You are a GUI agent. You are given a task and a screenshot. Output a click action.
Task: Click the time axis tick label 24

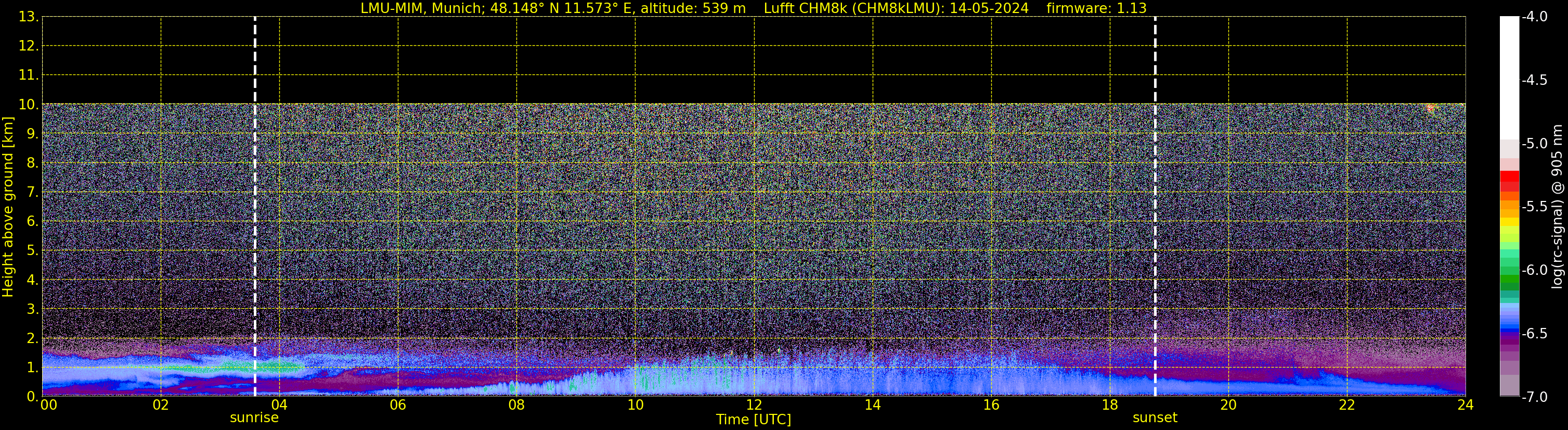[1465, 405]
